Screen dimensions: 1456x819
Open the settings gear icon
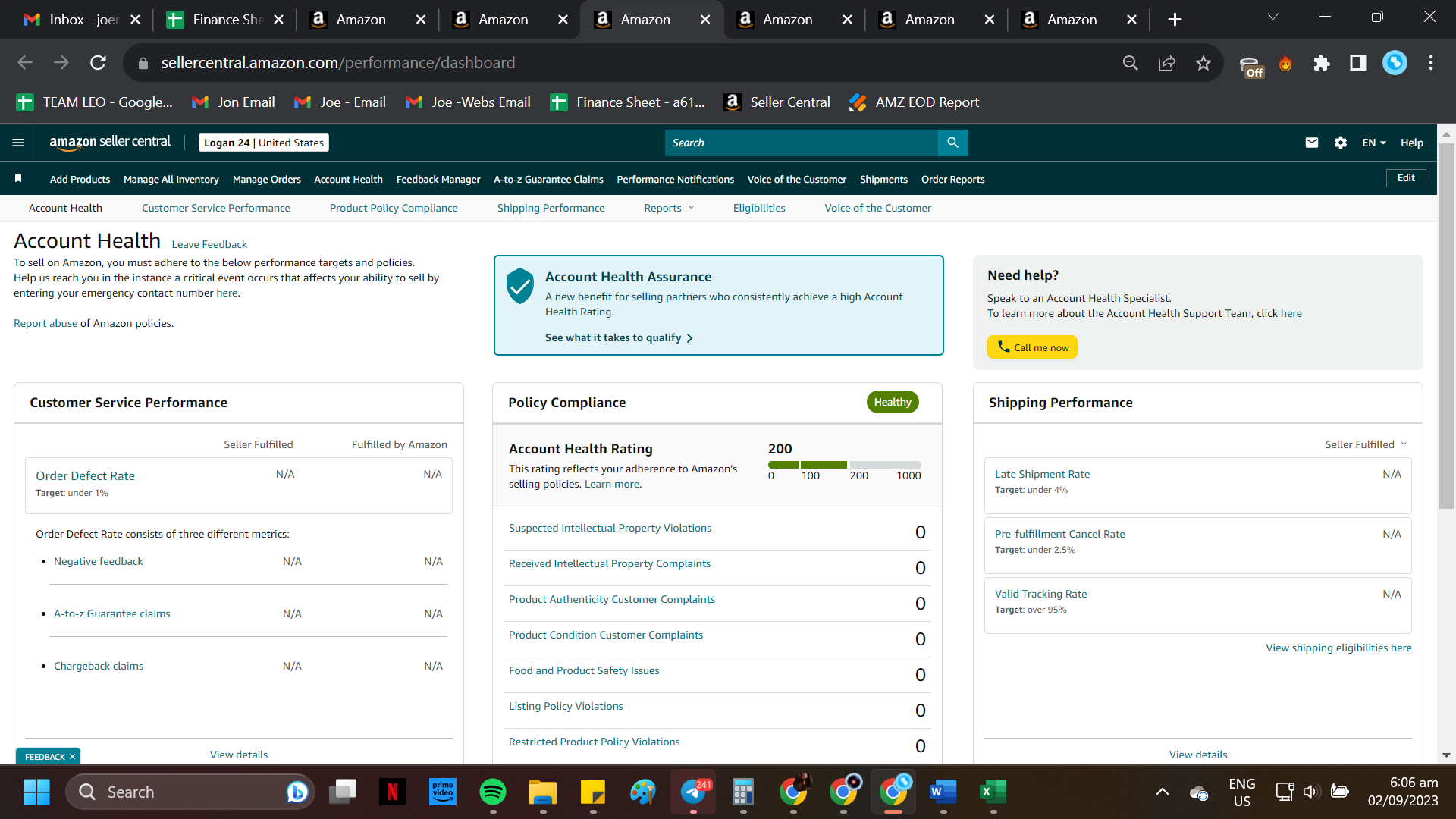[1341, 143]
